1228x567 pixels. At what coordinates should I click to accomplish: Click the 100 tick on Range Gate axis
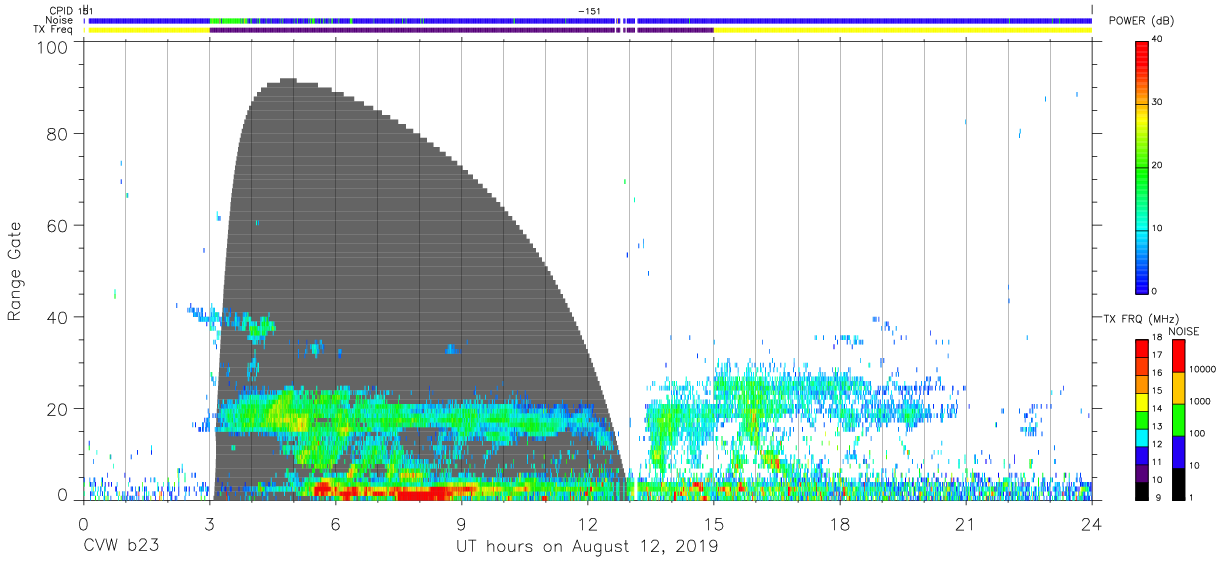coord(53,47)
